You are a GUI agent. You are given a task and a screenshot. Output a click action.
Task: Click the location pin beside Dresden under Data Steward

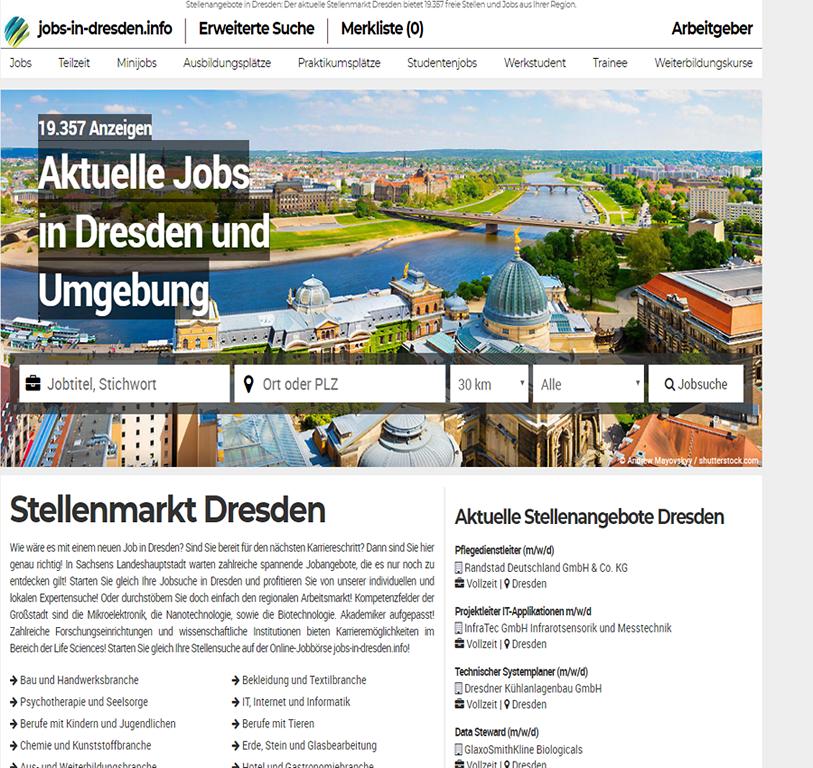[x=507, y=765]
